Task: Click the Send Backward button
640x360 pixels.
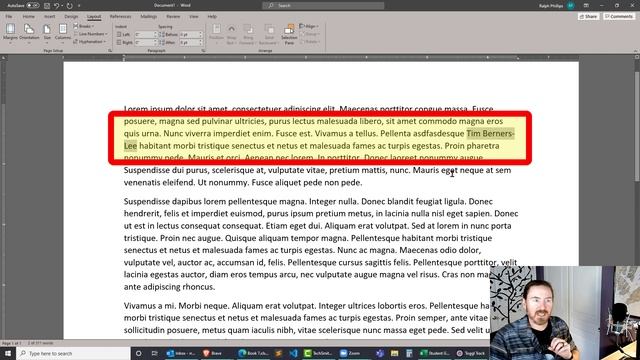Action: [x=269, y=33]
